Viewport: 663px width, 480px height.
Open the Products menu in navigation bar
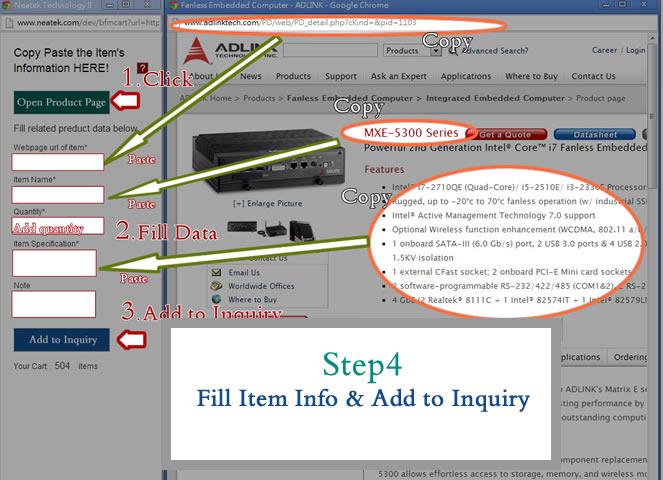293,76
